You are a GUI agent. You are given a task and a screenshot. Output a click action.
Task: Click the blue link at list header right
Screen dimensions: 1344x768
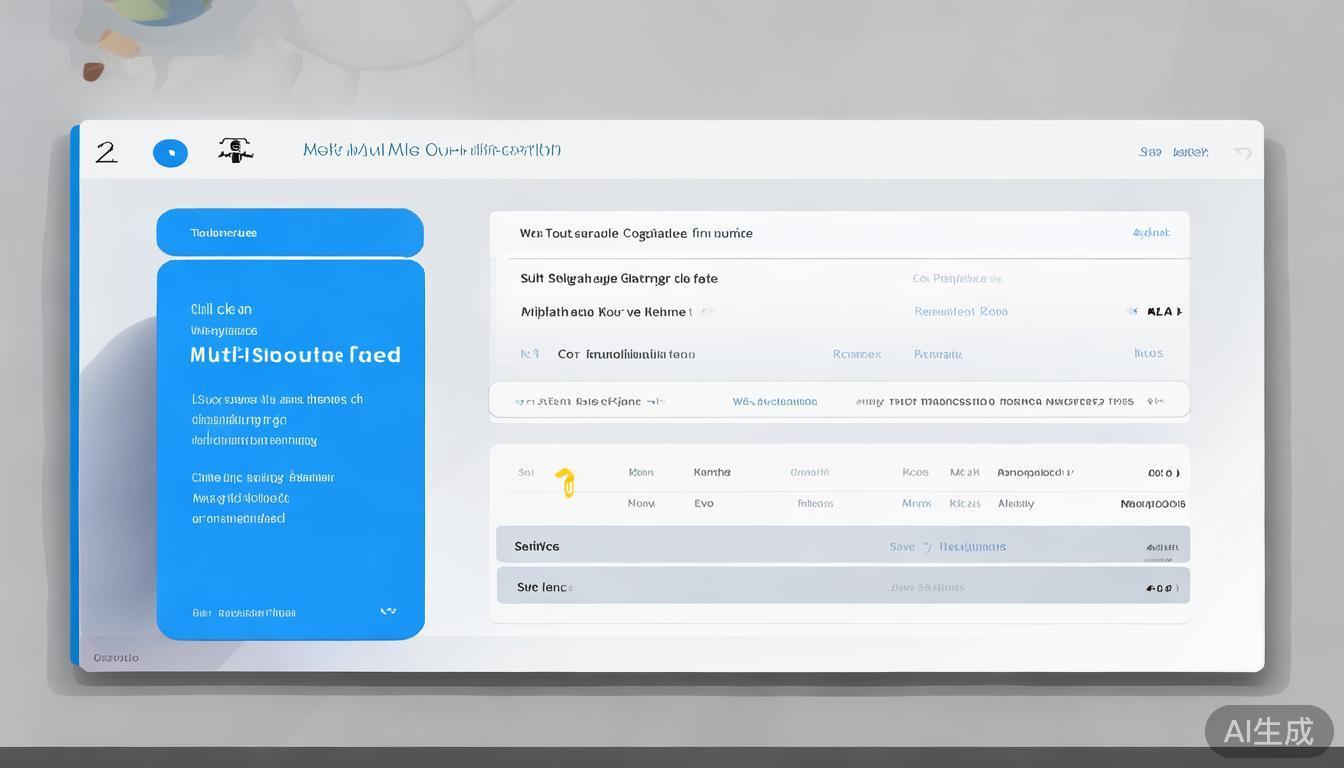pyautogui.click(x=1151, y=233)
